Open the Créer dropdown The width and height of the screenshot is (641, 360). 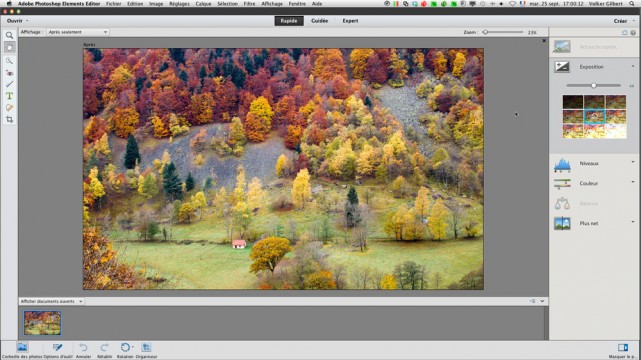point(623,21)
